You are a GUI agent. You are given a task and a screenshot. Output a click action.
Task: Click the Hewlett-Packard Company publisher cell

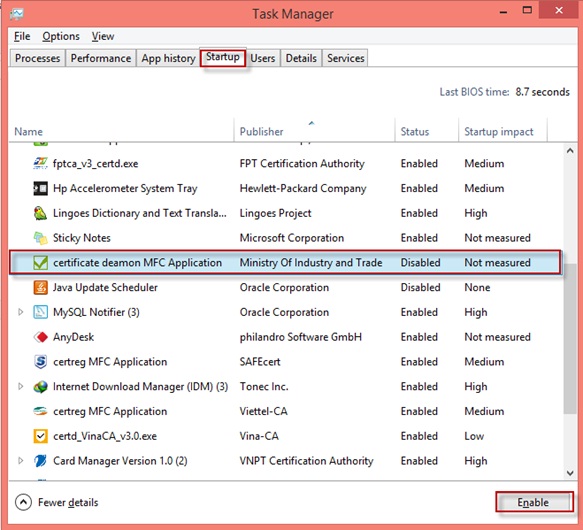(x=303, y=188)
